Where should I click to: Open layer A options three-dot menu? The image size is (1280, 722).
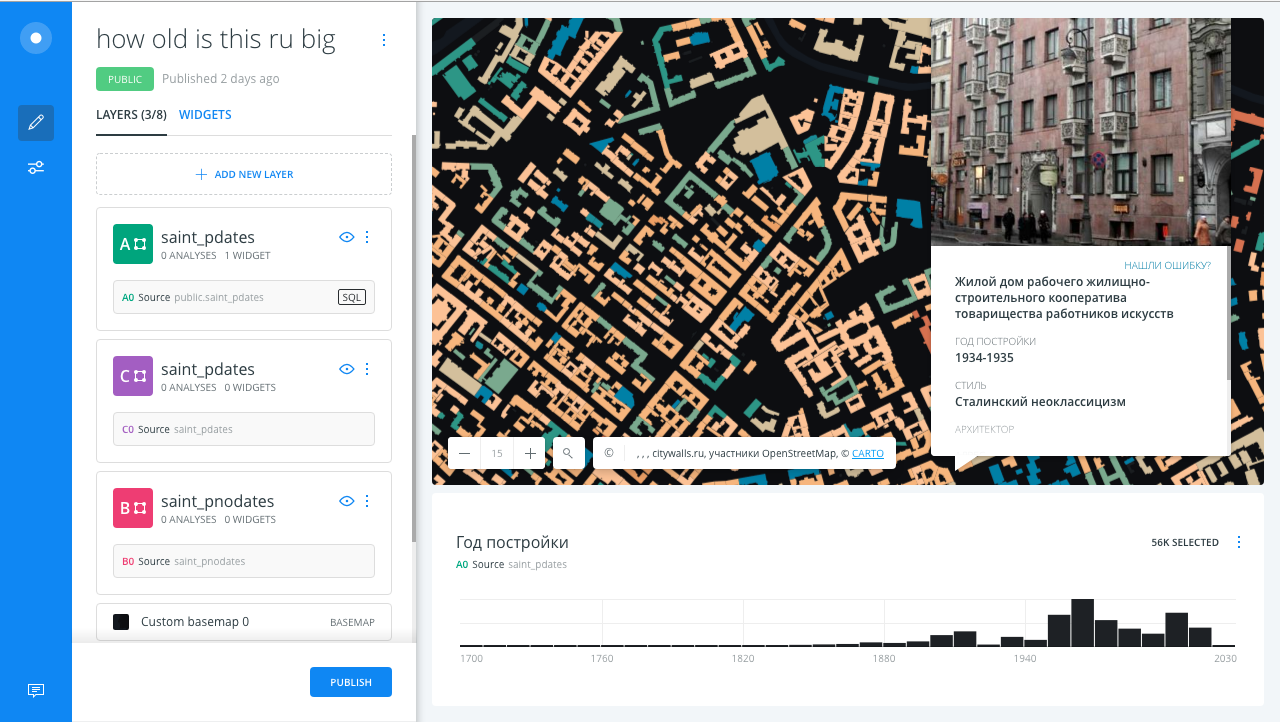point(367,237)
